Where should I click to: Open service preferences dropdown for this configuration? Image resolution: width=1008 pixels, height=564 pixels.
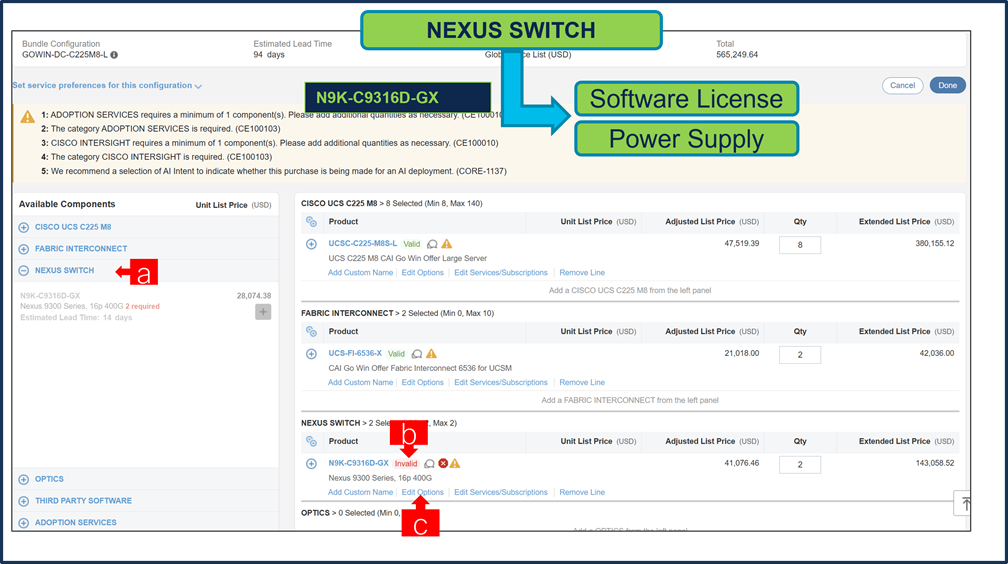coord(107,86)
